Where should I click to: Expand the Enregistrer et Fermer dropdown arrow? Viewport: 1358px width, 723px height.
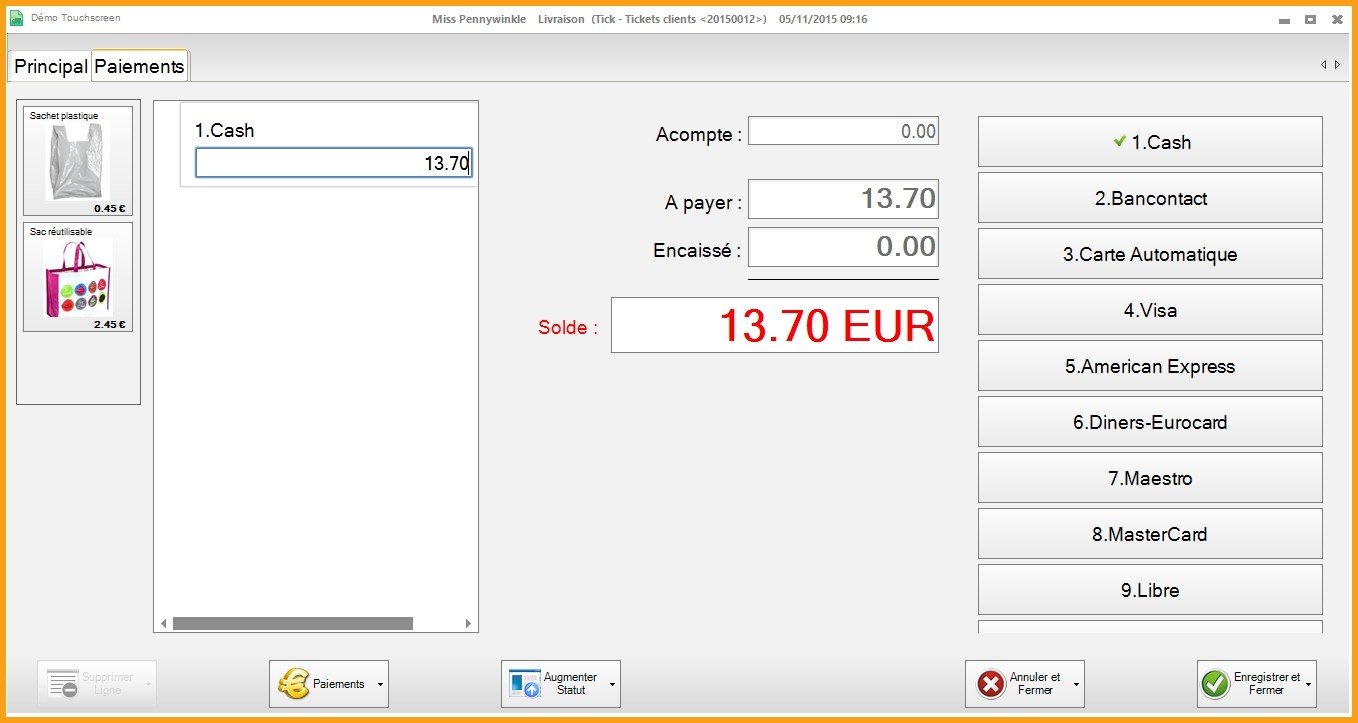click(1308, 685)
